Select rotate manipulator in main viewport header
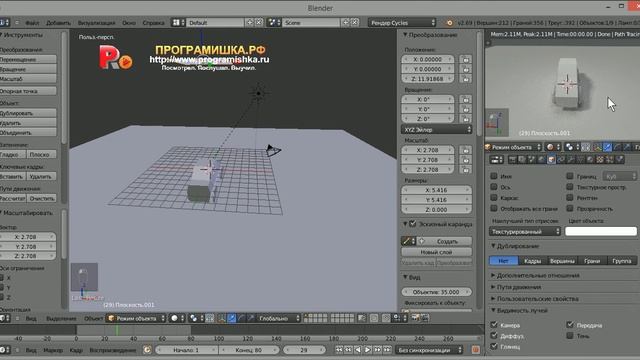 (241, 318)
